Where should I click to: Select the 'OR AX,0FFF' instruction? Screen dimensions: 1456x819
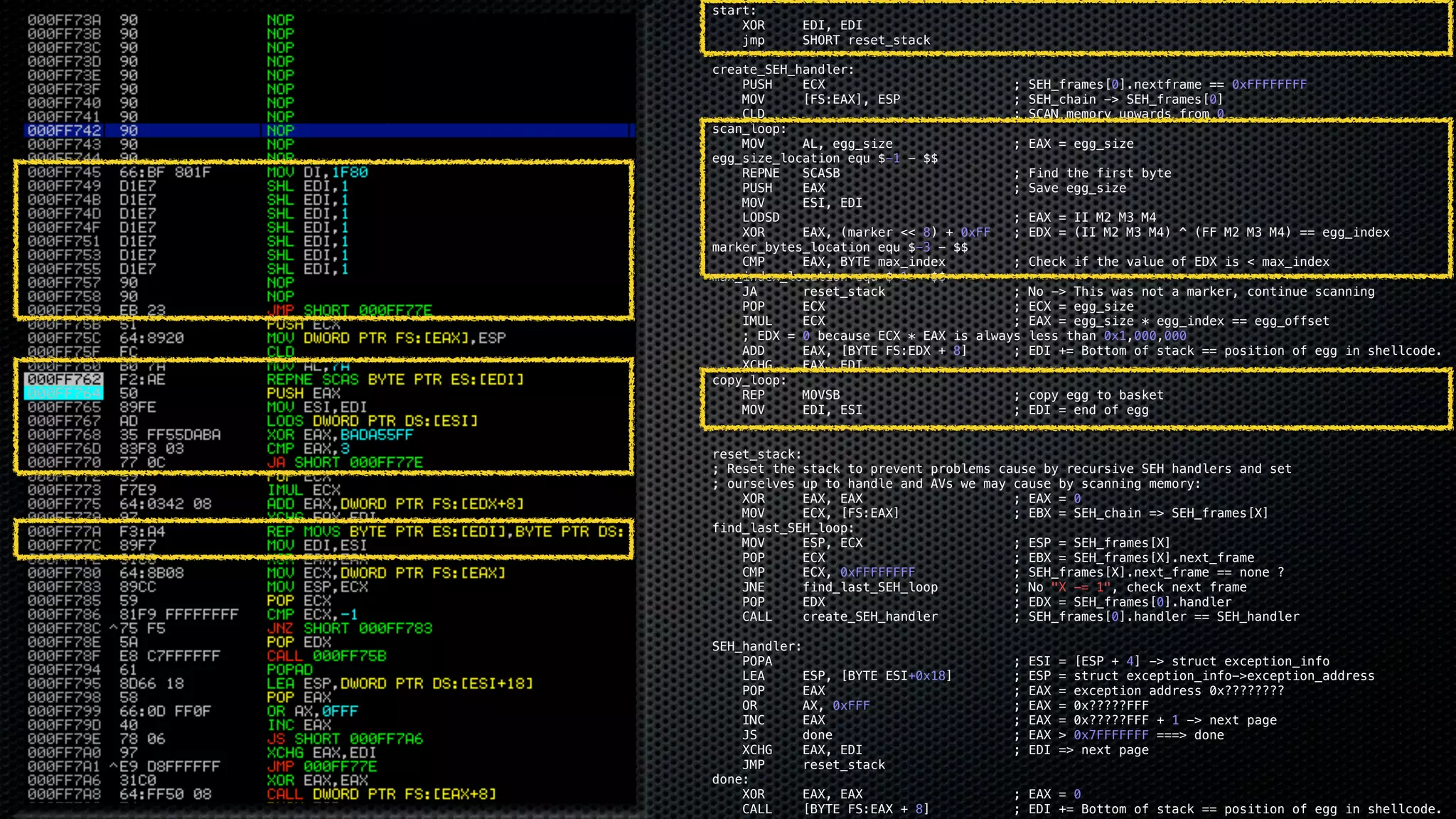tap(313, 712)
